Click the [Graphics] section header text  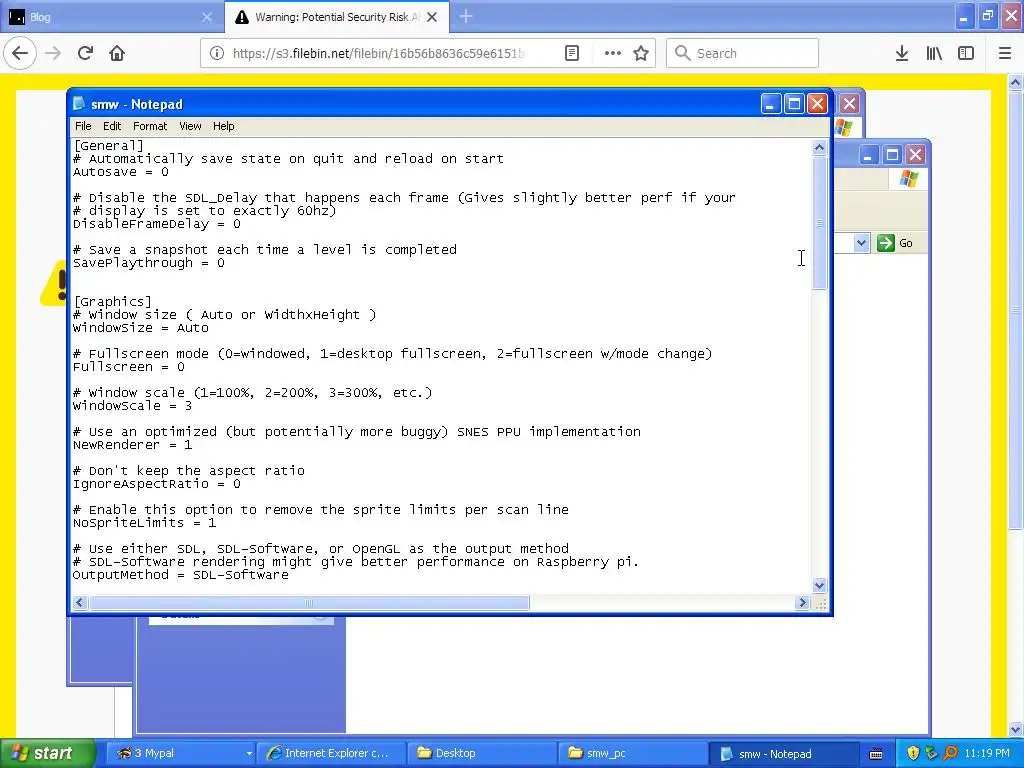[x=112, y=302]
